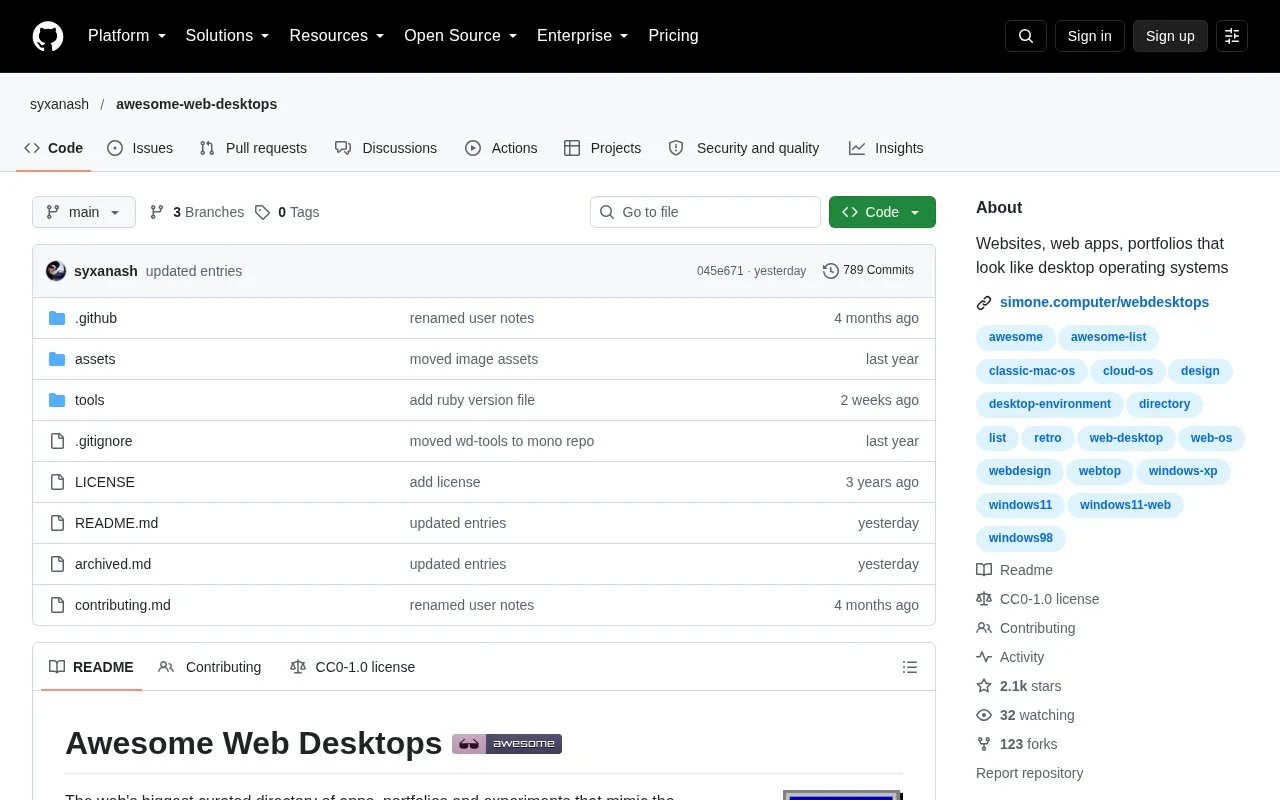Click the LICENSE file icon
The image size is (1280, 800).
57,482
